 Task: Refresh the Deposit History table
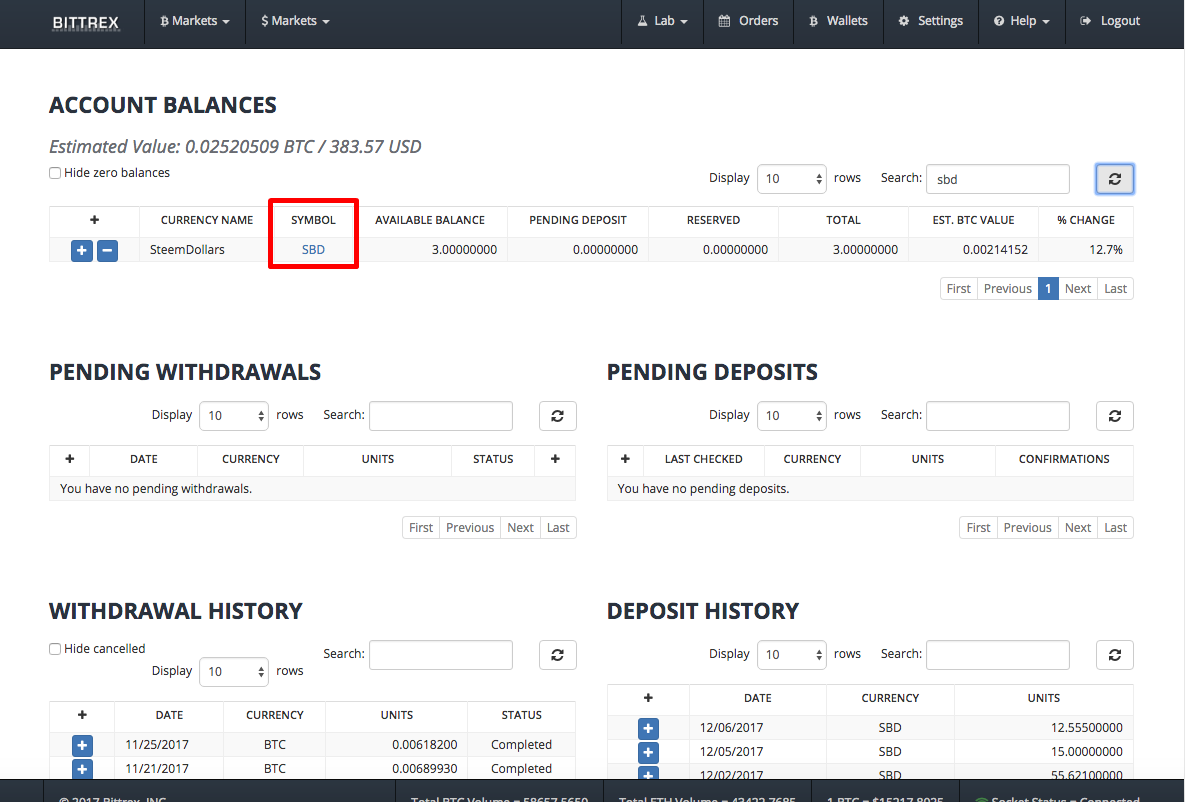tap(1115, 655)
